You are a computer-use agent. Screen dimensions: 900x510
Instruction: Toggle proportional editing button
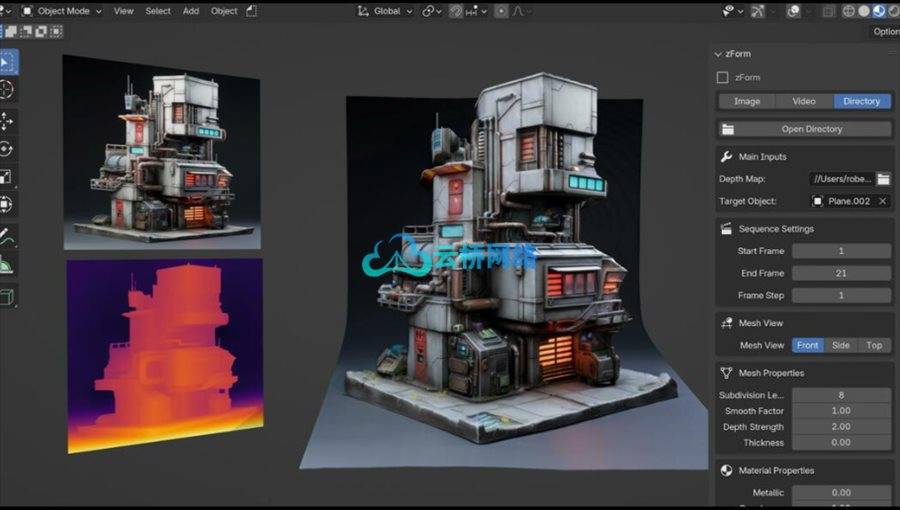pyautogui.click(x=501, y=11)
